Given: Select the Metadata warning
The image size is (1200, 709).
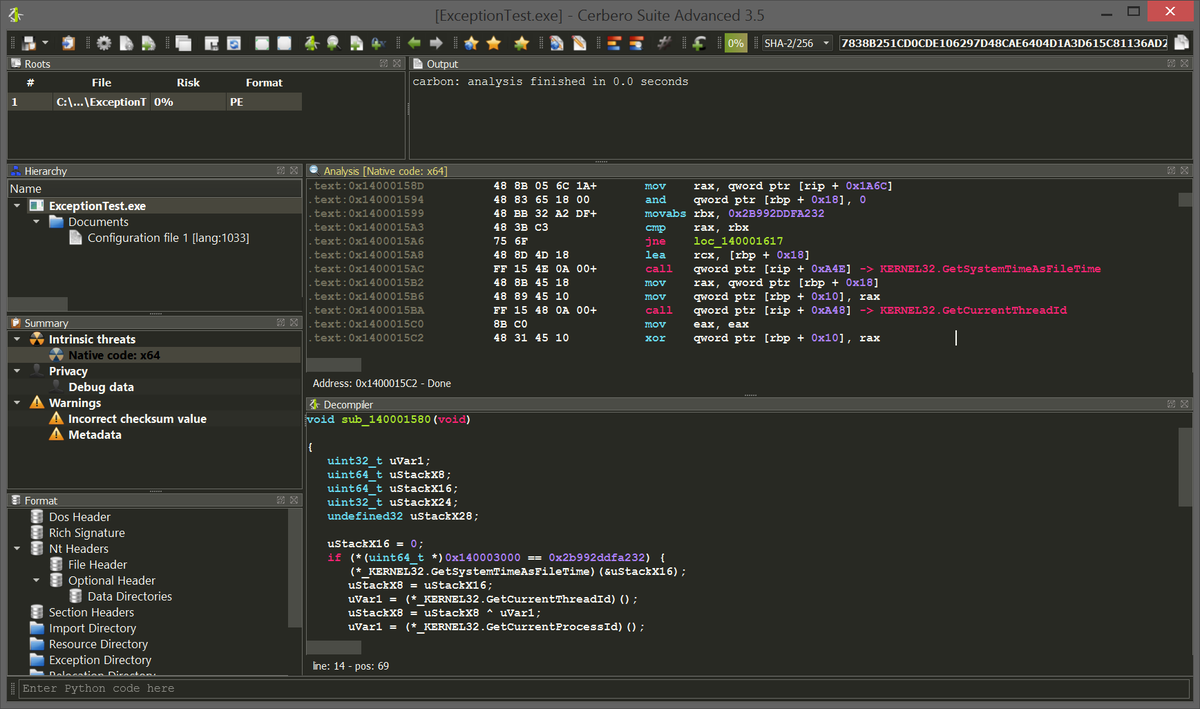Looking at the screenshot, I should pyautogui.click(x=95, y=435).
